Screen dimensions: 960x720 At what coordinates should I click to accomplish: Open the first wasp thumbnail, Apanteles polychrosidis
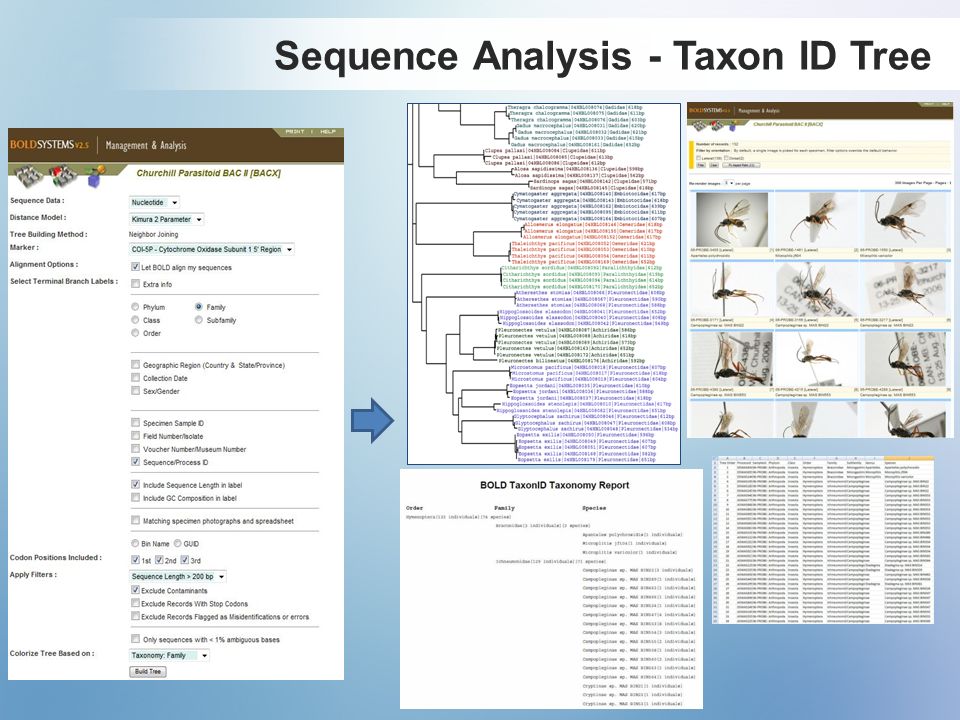(x=732, y=220)
